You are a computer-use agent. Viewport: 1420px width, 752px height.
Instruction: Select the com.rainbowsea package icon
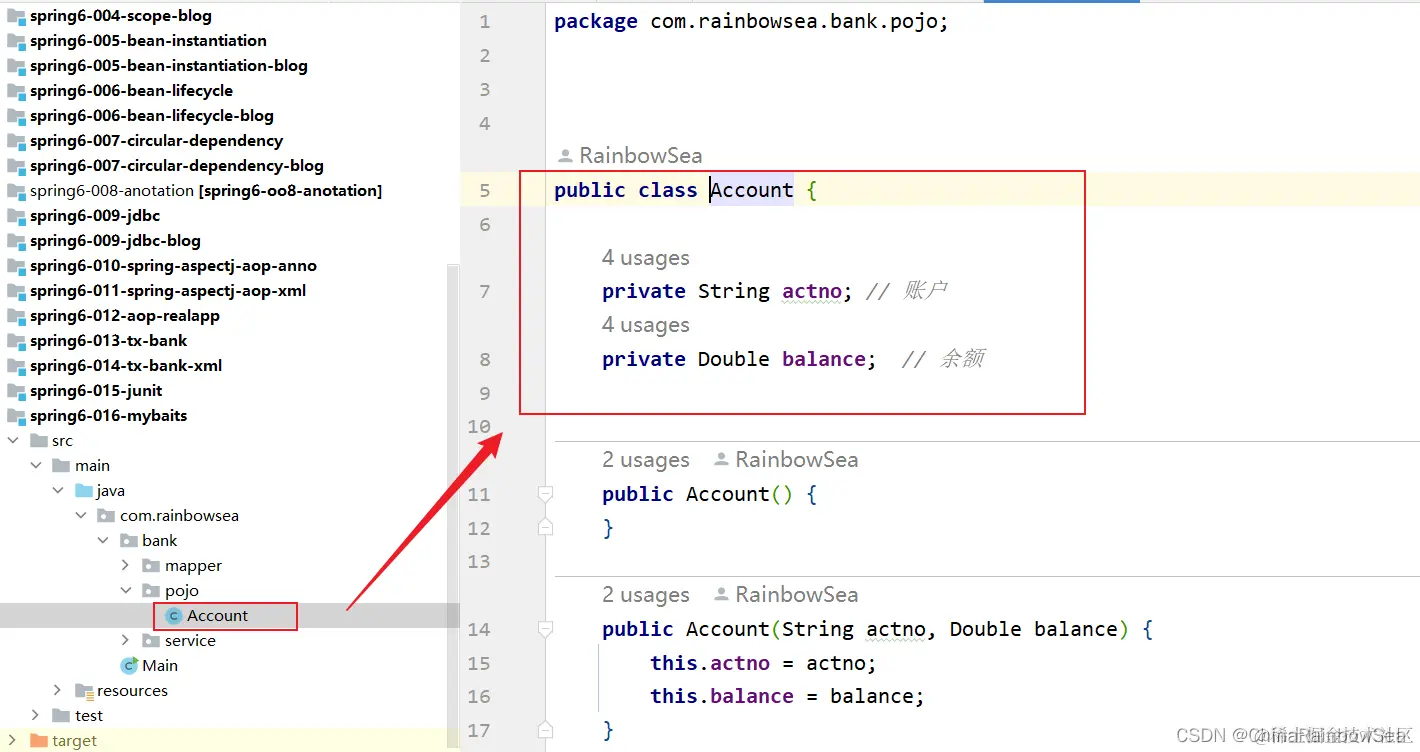pos(106,516)
